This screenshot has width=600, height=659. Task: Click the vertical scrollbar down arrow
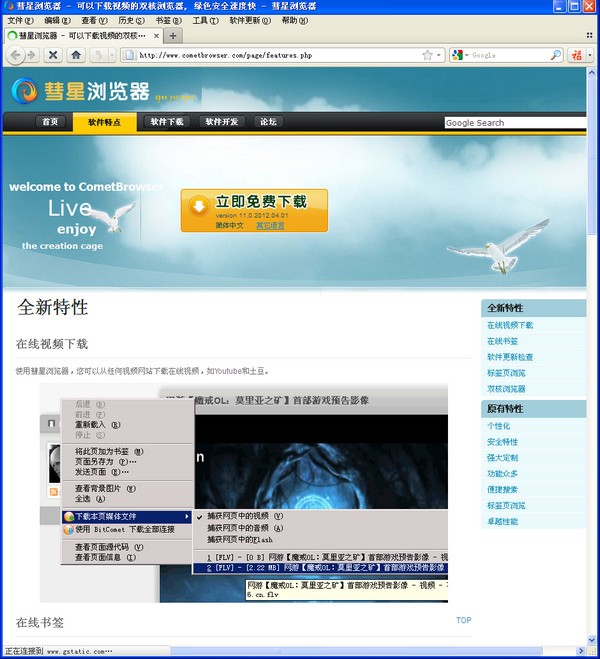click(x=592, y=641)
